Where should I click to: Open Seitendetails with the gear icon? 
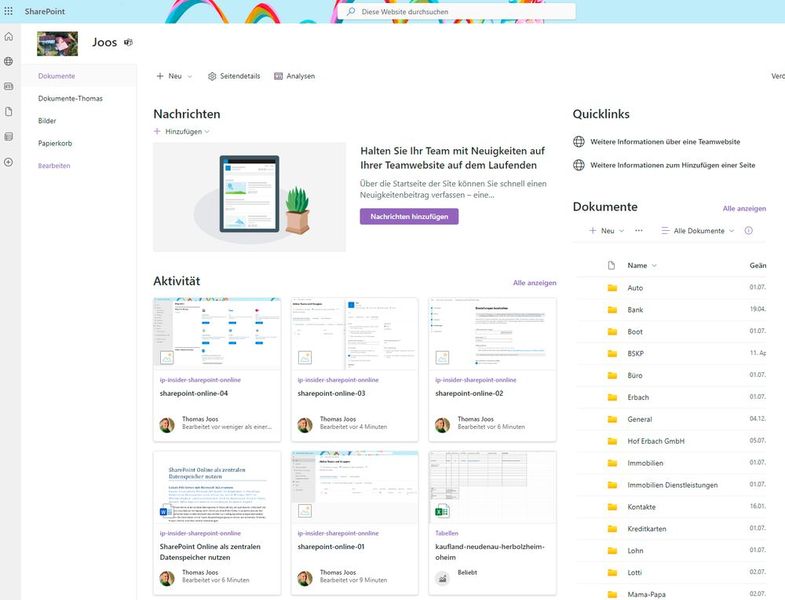pos(234,76)
